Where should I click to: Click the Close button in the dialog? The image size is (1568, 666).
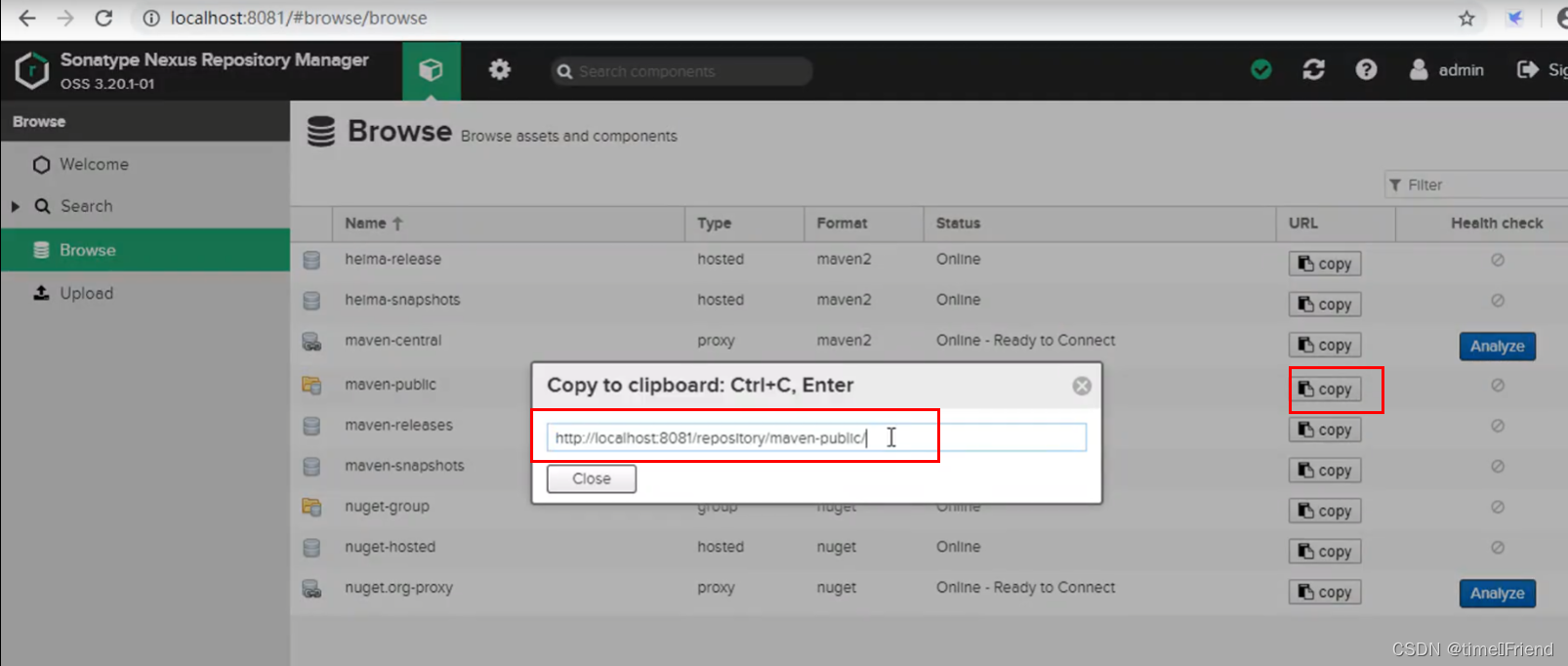(x=591, y=479)
